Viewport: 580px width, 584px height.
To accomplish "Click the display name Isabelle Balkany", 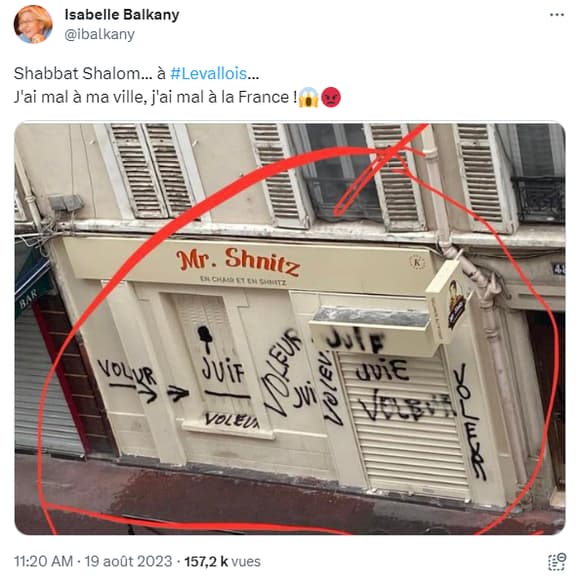I will point(122,15).
